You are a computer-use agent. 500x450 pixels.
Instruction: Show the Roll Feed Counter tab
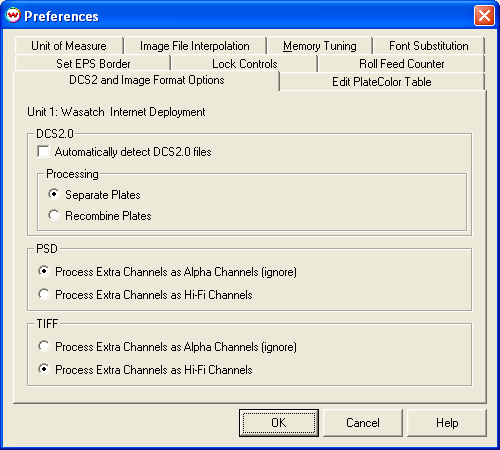[x=401, y=63]
